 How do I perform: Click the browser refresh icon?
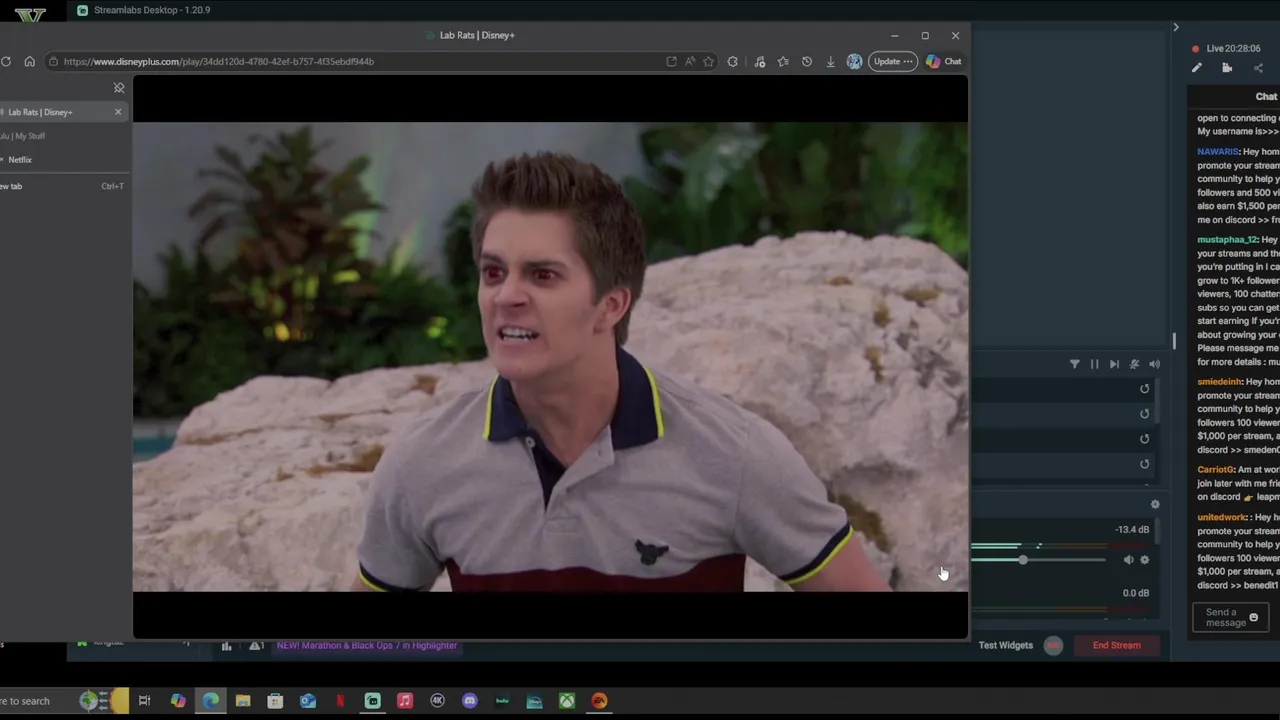tap(6, 62)
